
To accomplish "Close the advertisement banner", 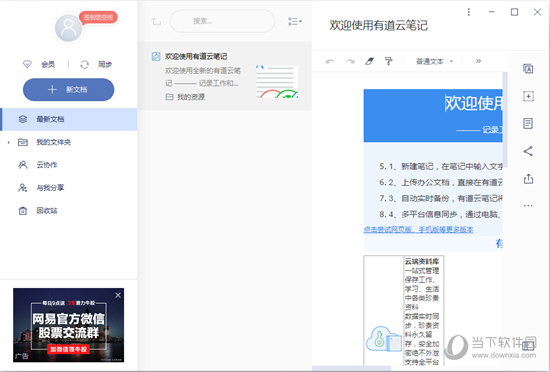I will coord(118,295).
